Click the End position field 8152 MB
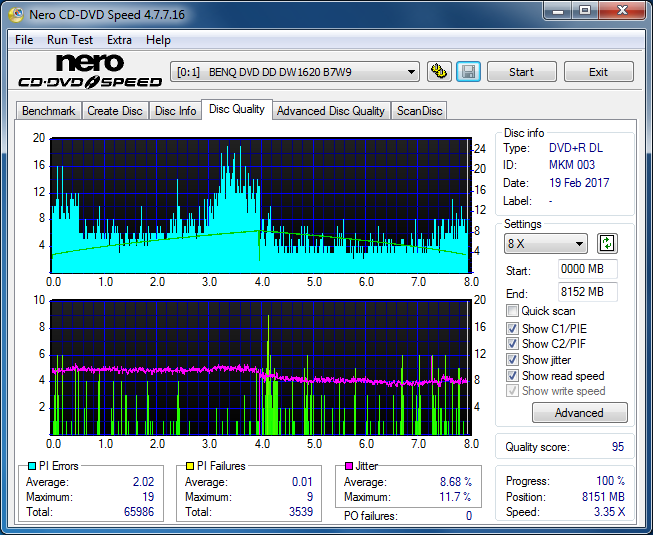 coord(587,292)
